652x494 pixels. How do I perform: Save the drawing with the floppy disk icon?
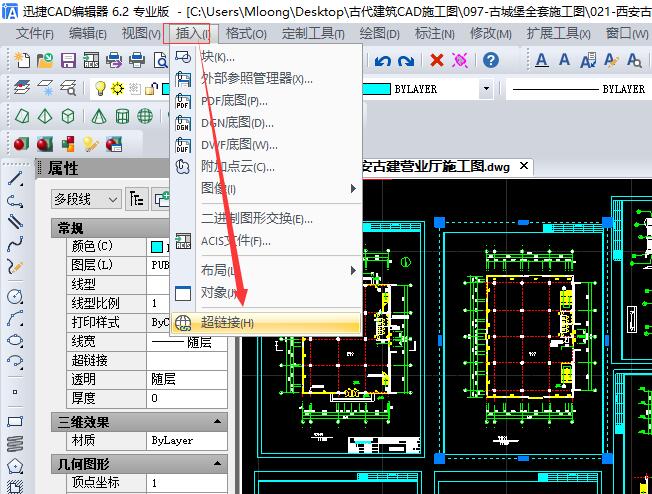tap(68, 60)
